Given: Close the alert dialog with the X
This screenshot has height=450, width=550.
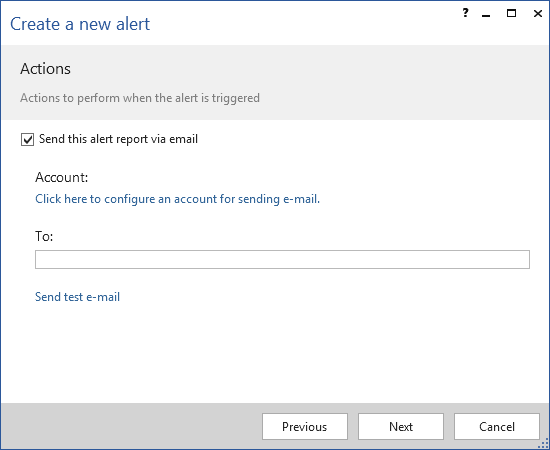Looking at the screenshot, I should (537, 13).
